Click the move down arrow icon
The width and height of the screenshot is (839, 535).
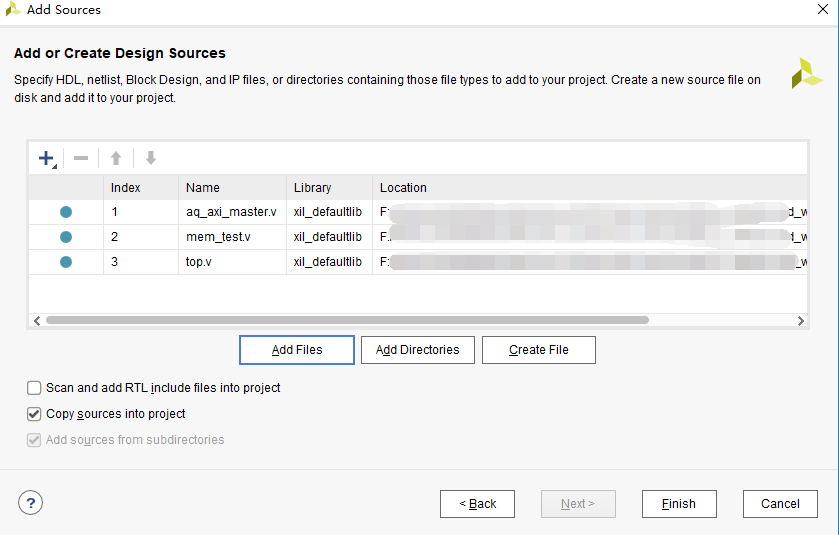pos(151,158)
